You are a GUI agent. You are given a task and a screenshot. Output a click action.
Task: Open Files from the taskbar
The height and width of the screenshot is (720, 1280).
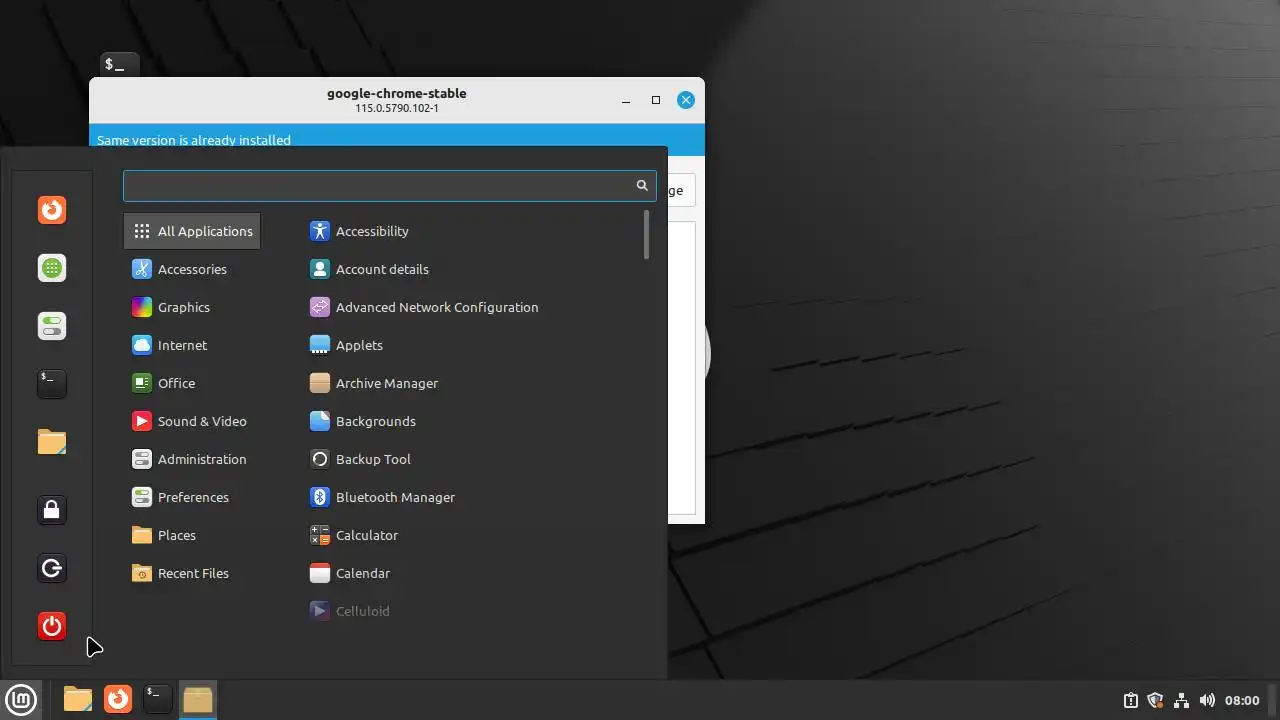pyautogui.click(x=78, y=699)
